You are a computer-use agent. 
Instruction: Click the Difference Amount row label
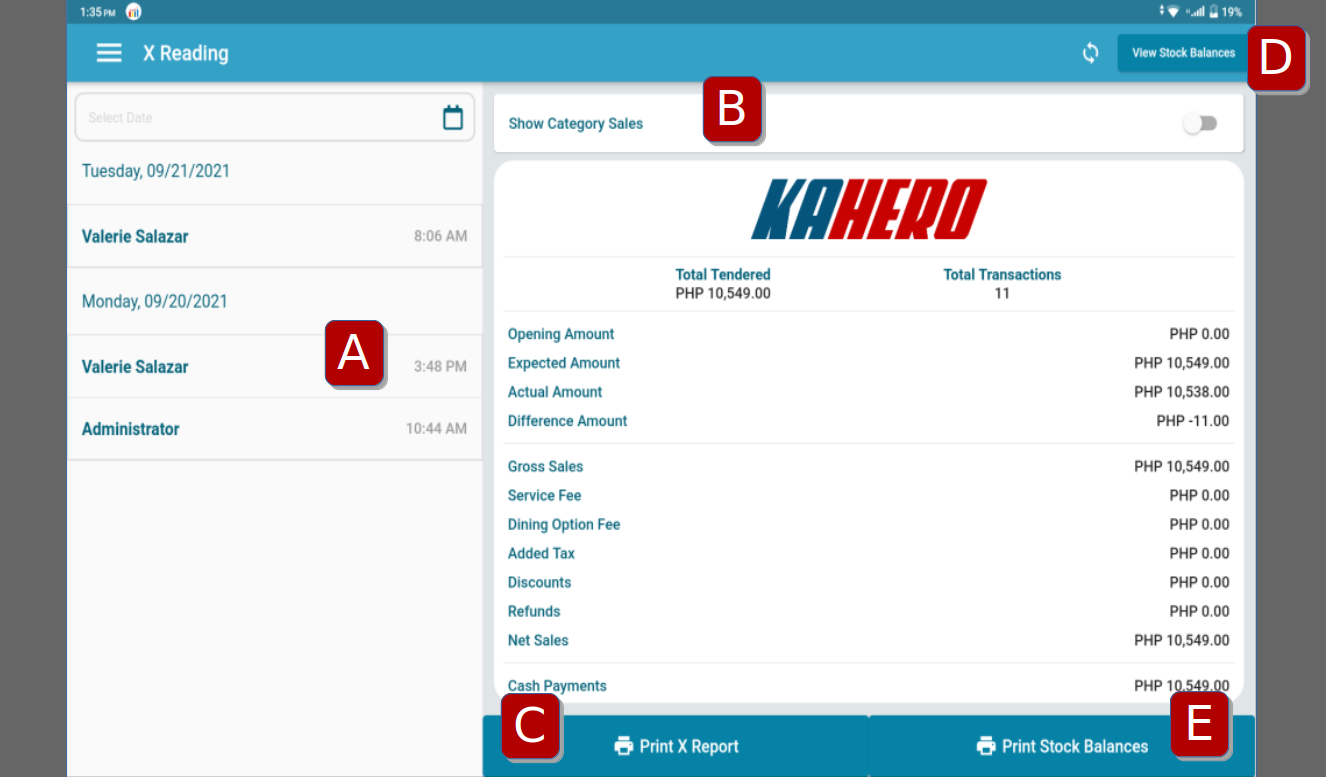pos(568,421)
